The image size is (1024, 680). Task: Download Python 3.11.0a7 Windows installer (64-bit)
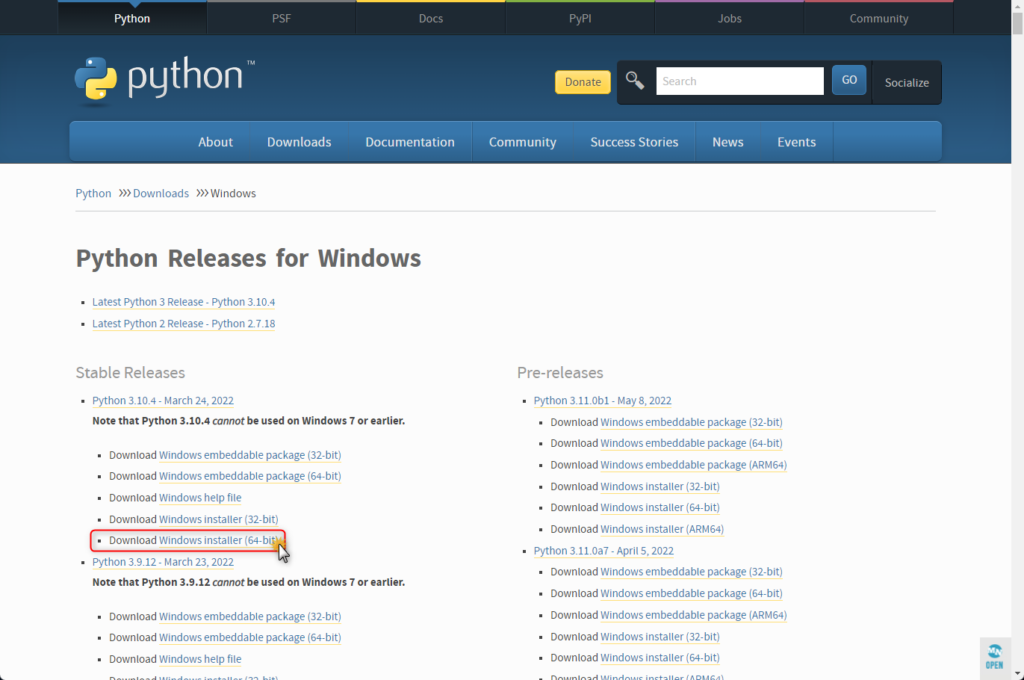coord(660,657)
